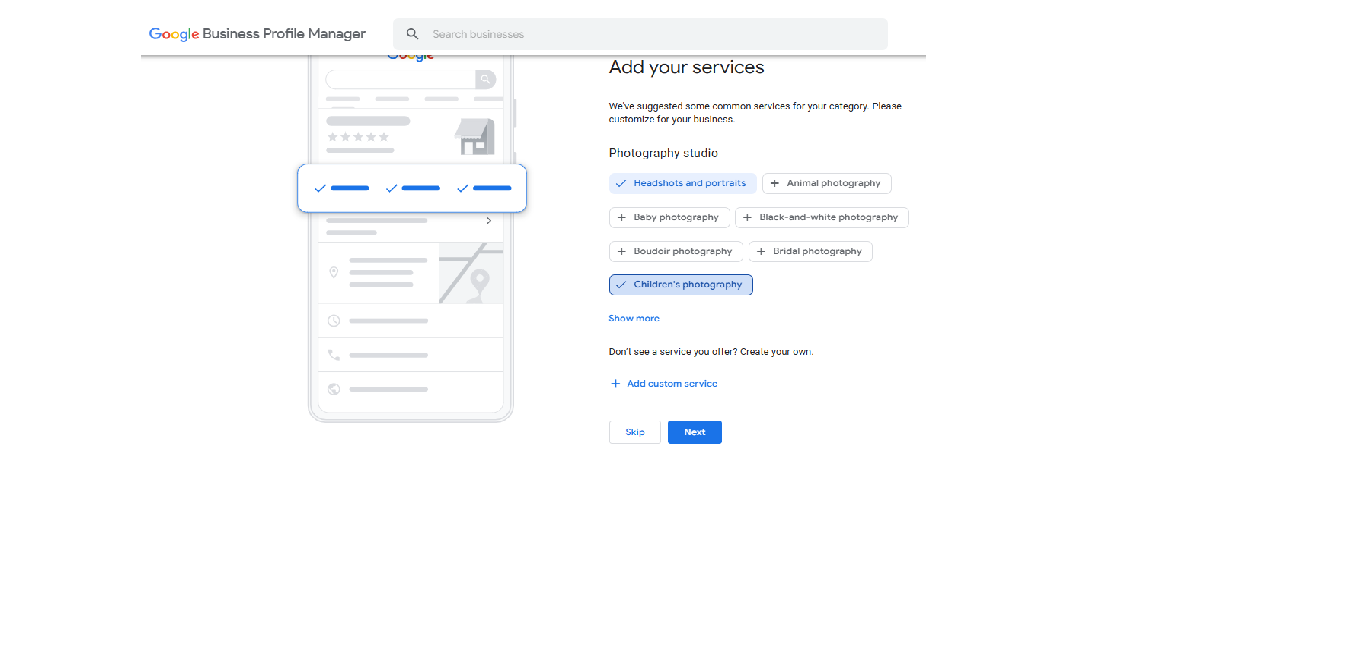The image size is (1357, 670).
Task: Click the Google Business Profile Manager logo
Action: pos(257,34)
